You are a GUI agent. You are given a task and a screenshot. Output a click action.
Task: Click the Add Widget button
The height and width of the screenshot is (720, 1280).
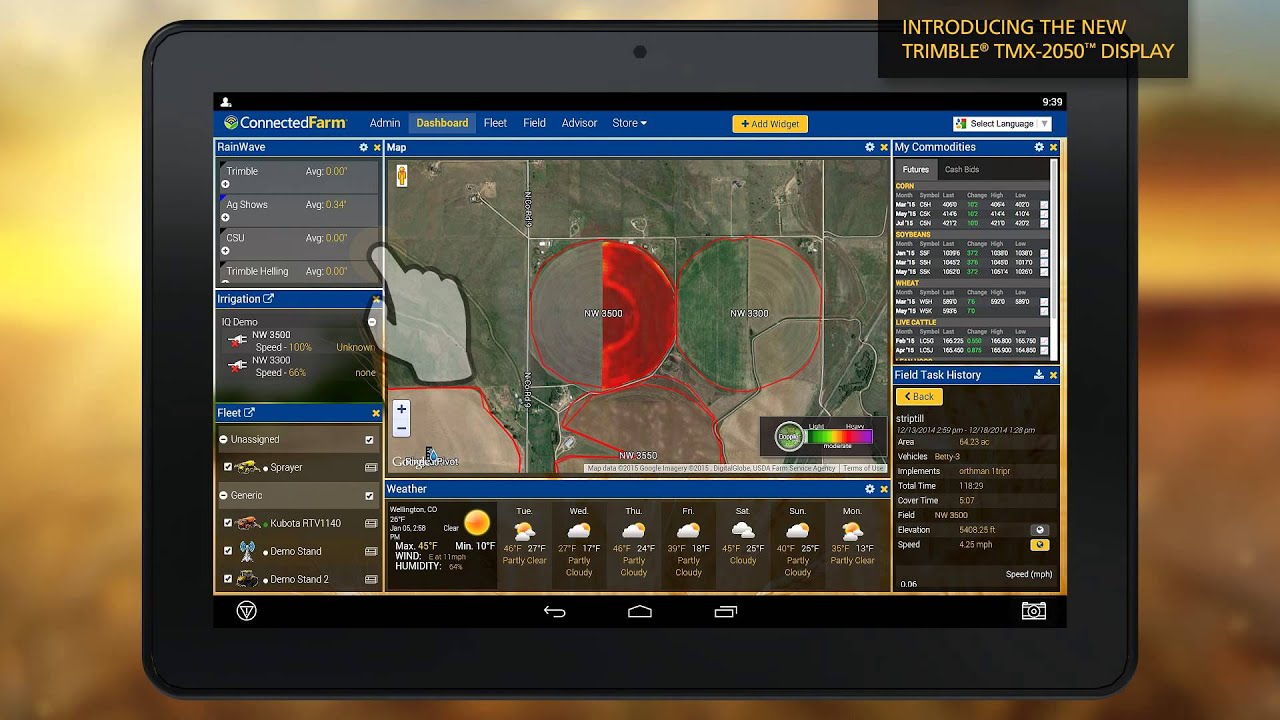point(770,124)
